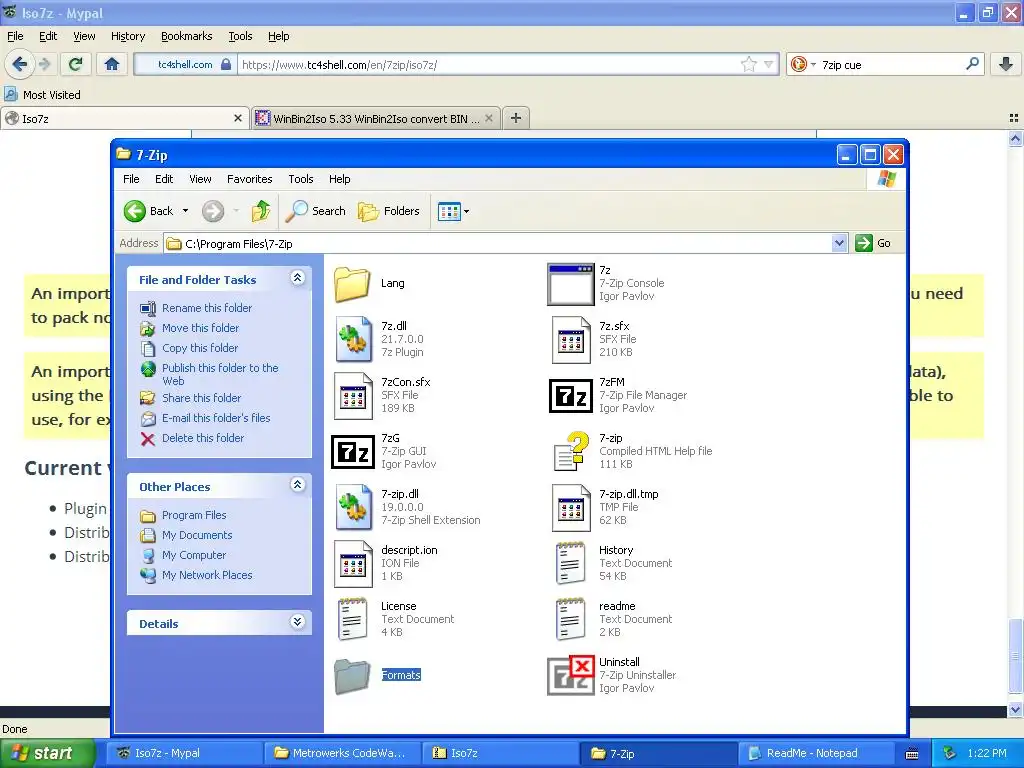Viewport: 1024px width, 768px height.
Task: Open a new browser tab
Action: (516, 118)
